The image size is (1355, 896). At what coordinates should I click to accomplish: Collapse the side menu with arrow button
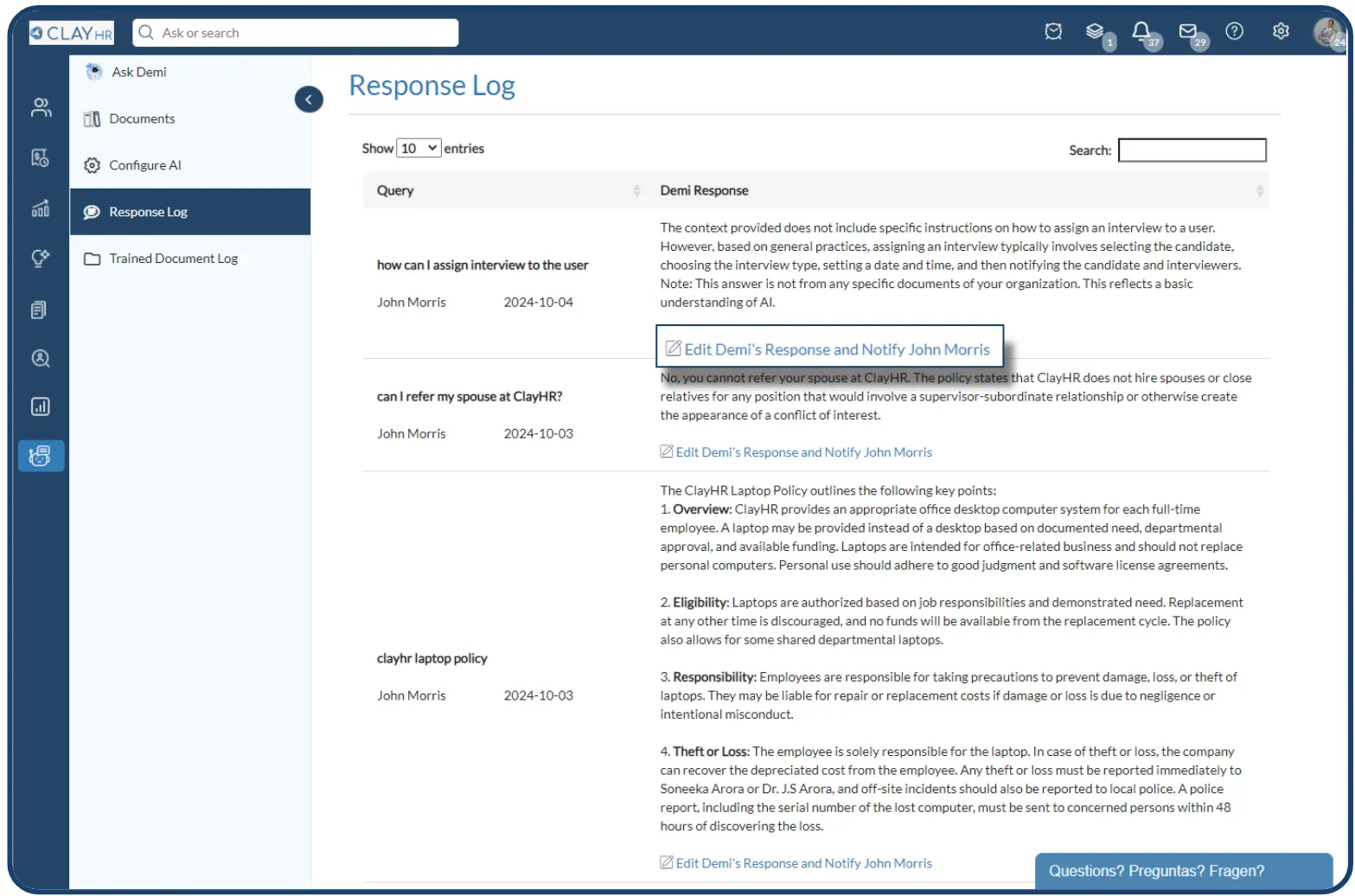[309, 99]
